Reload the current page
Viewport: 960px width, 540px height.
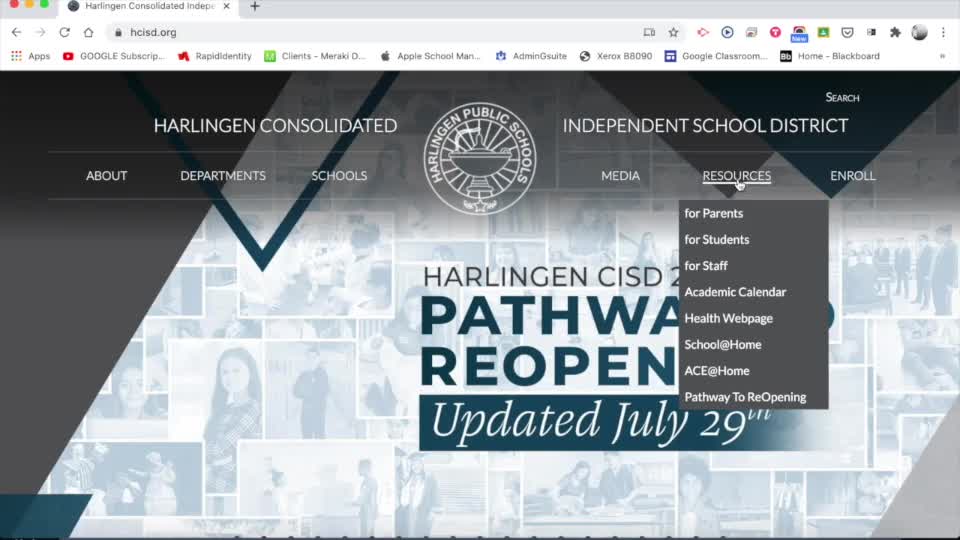(64, 32)
